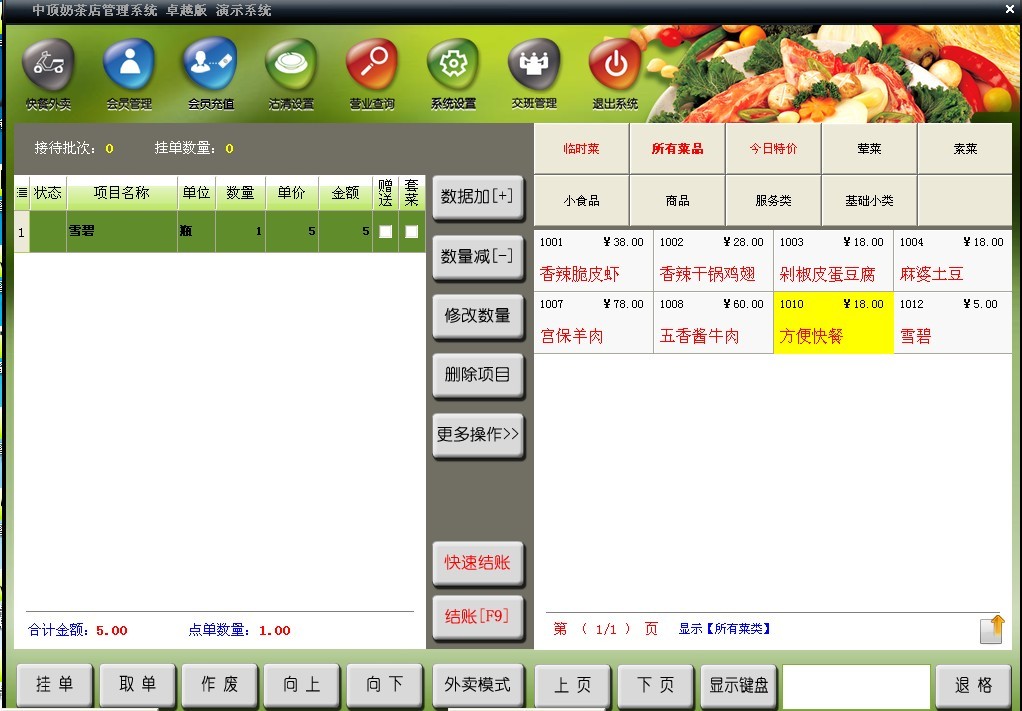Viewport: 1022px width, 711px height.
Task: Click the 状态 column header
Action: 48,193
